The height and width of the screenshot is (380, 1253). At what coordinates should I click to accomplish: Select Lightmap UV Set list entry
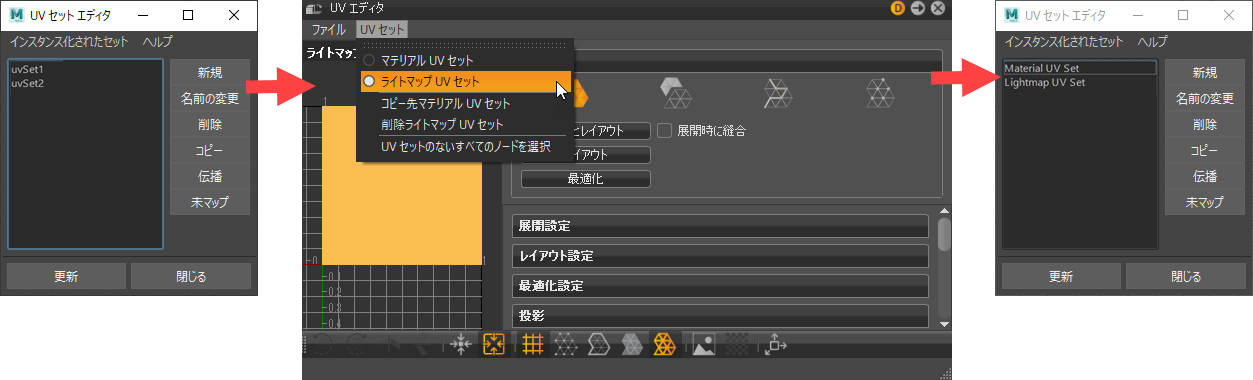click(x=1080, y=82)
